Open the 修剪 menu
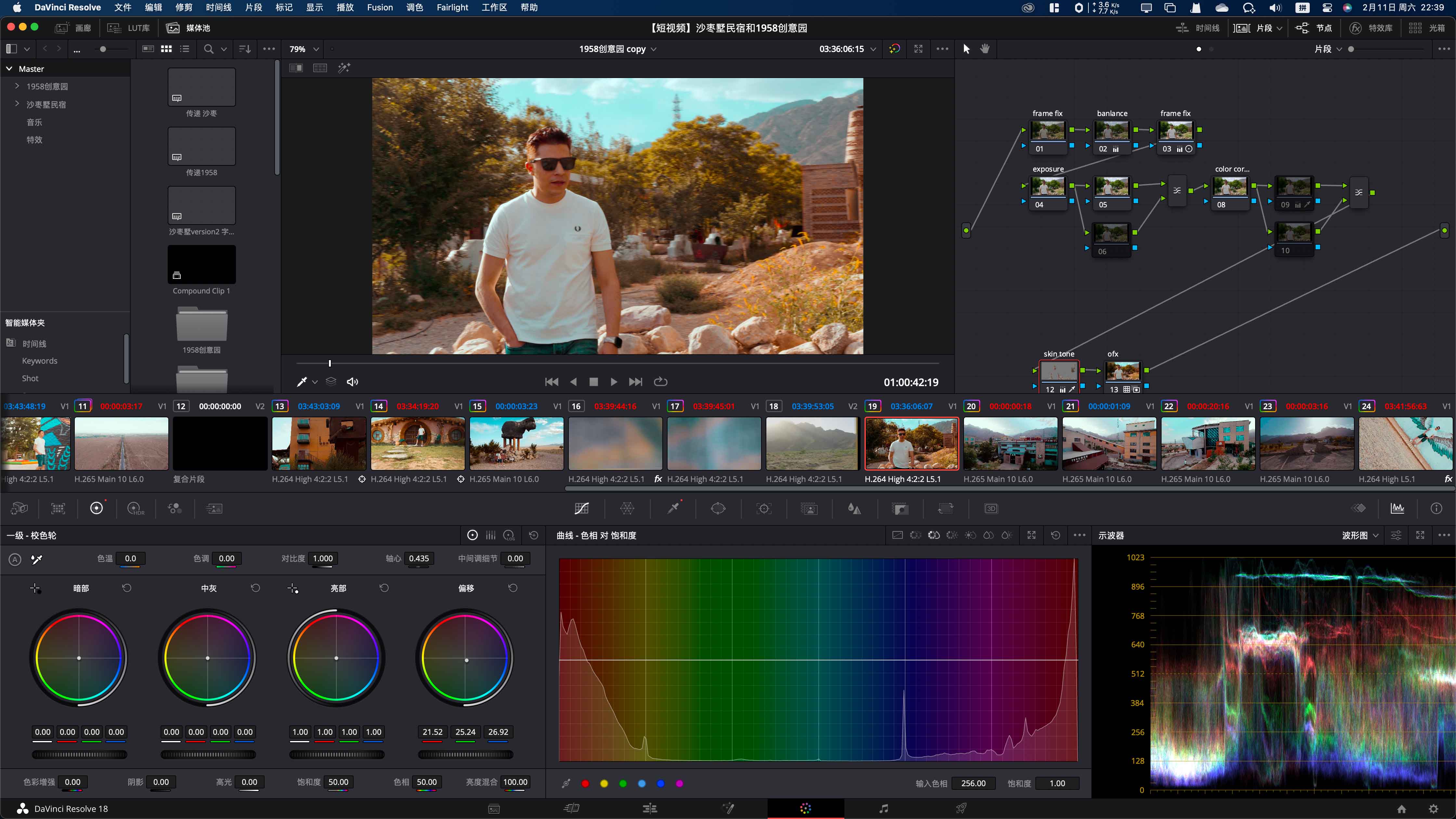This screenshot has width=1456, height=819. (x=184, y=7)
